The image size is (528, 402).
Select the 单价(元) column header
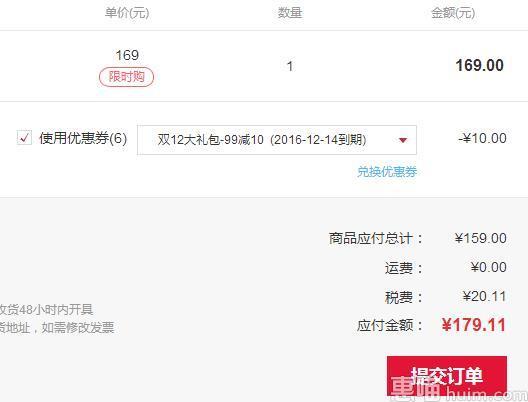pyautogui.click(x=127, y=13)
